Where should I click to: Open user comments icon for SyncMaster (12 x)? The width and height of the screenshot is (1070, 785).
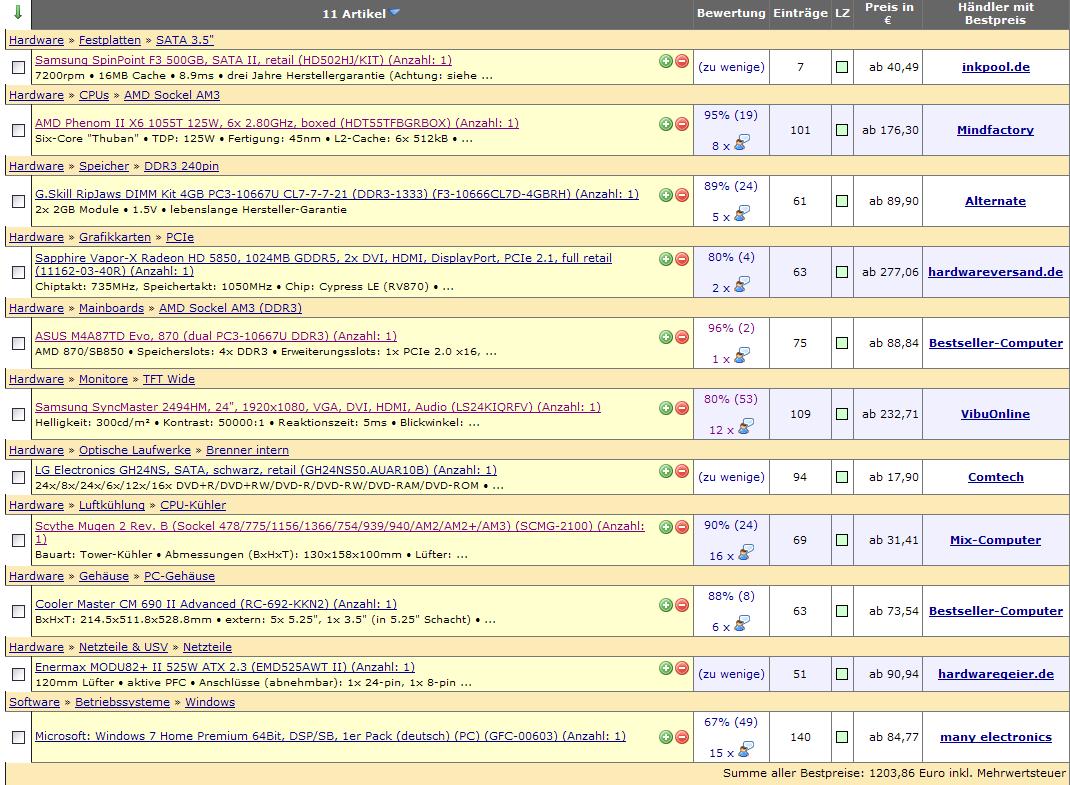746,427
